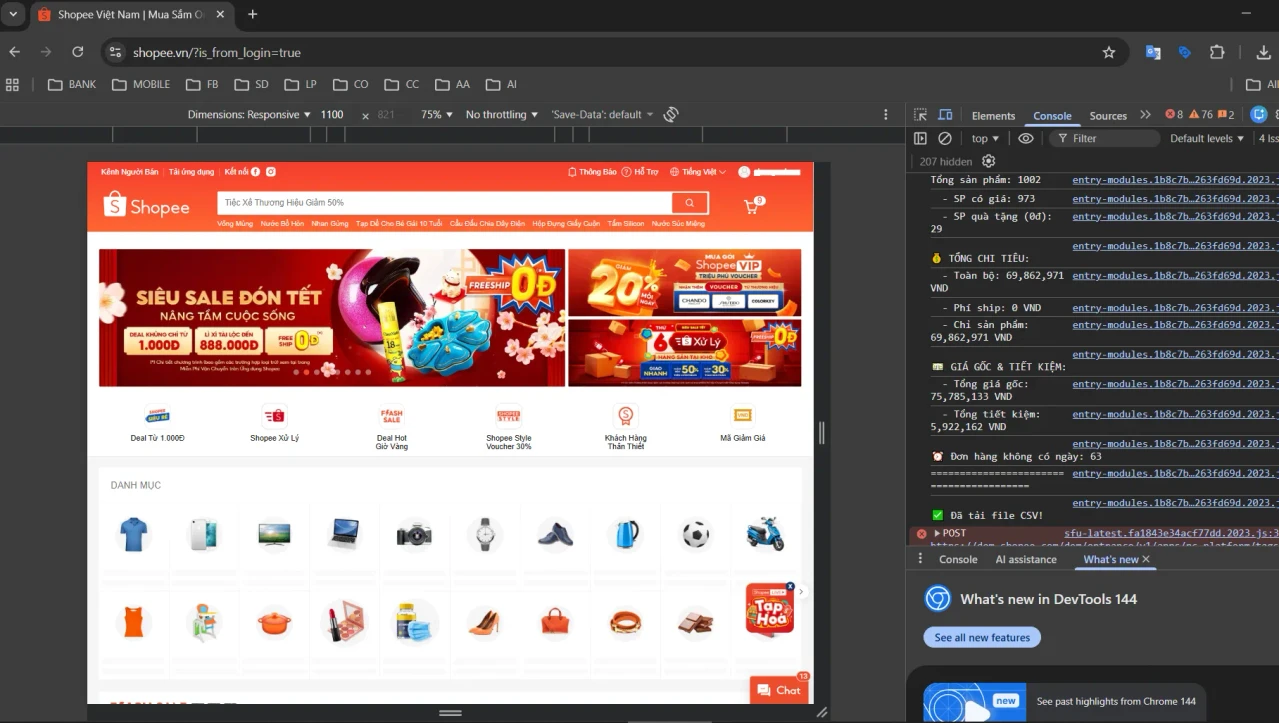Open the MOBILE bookmarks folder
The width and height of the screenshot is (1279, 723).
[x=141, y=84]
